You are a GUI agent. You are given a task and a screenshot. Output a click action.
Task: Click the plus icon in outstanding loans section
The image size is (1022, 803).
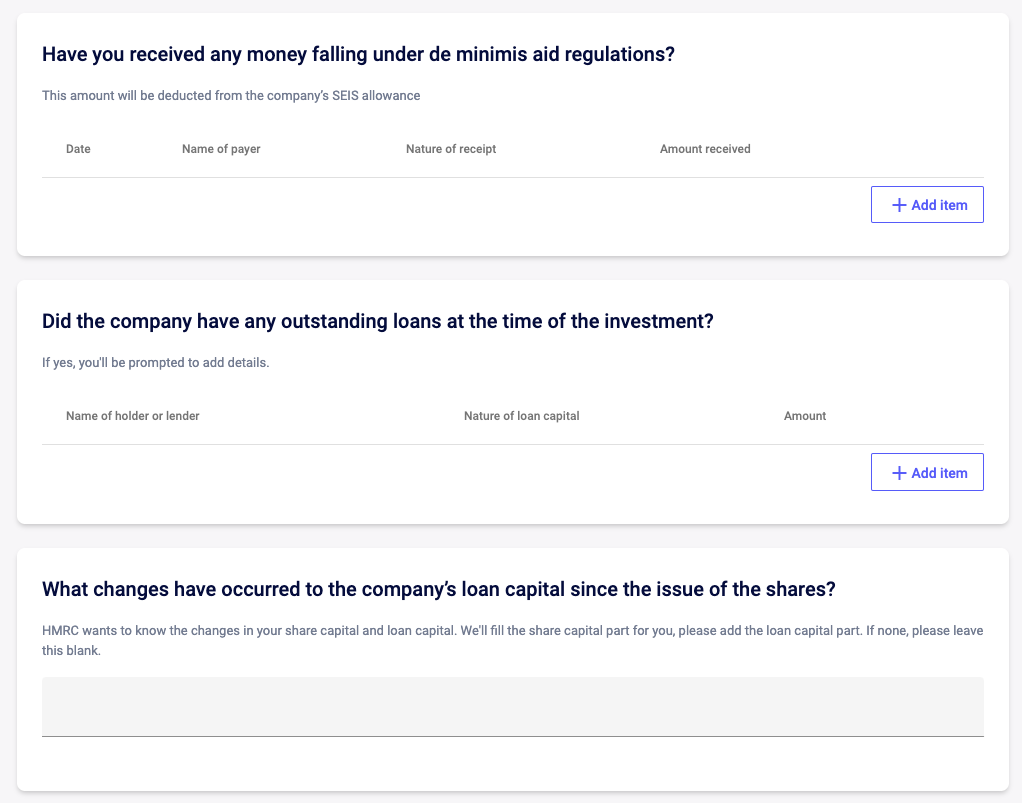click(x=899, y=473)
